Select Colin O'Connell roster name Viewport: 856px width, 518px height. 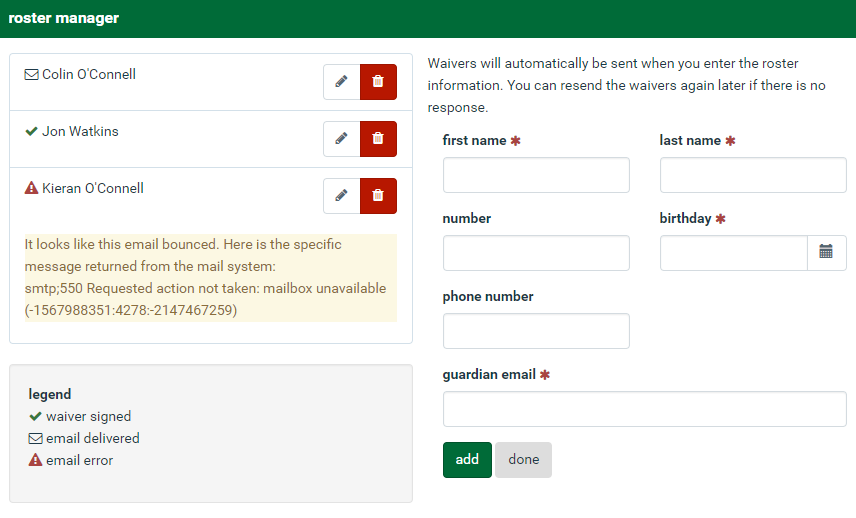click(x=89, y=74)
